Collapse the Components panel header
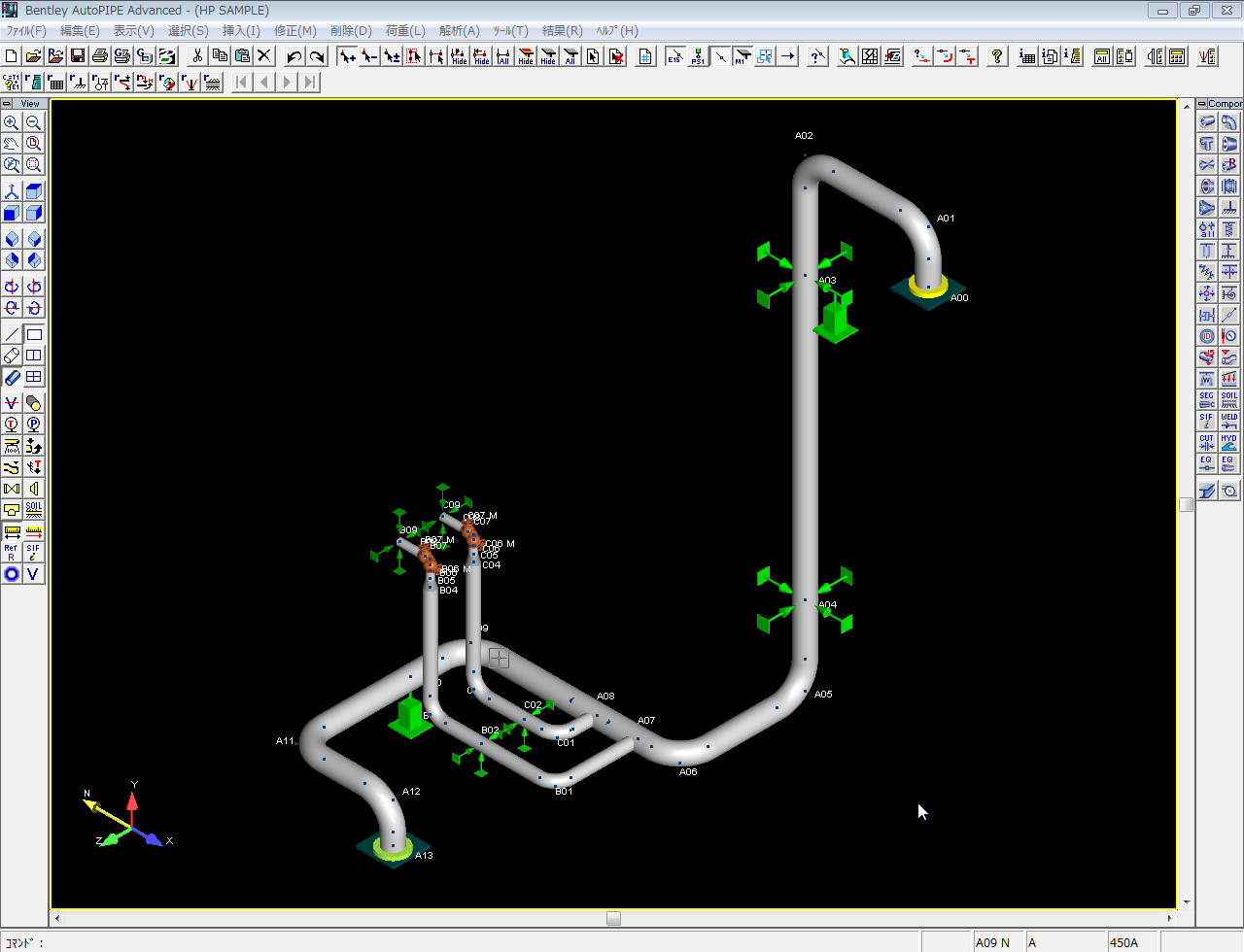Viewport: 1244px width, 952px height. coord(1202,103)
